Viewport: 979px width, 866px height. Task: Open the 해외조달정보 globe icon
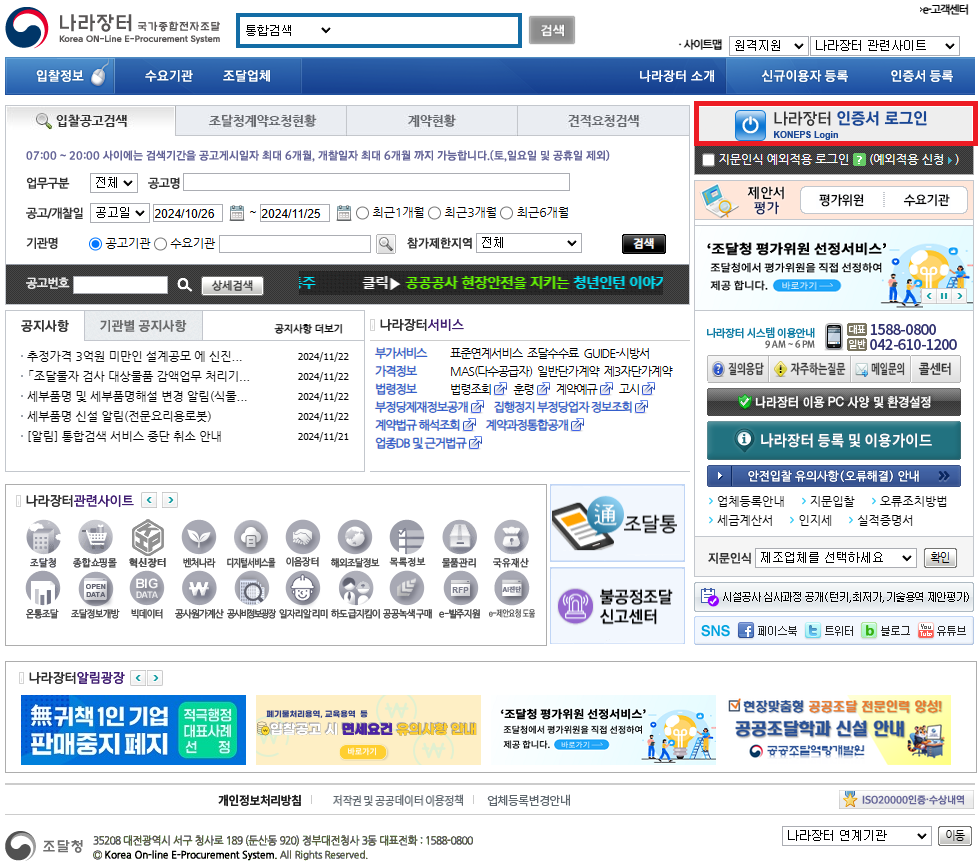point(355,538)
